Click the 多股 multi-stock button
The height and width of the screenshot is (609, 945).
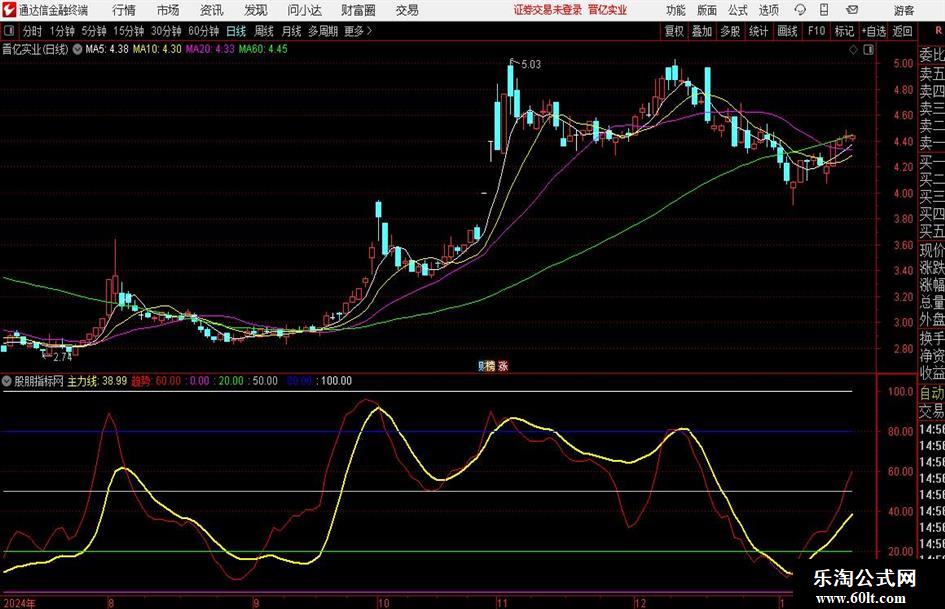[x=730, y=31]
